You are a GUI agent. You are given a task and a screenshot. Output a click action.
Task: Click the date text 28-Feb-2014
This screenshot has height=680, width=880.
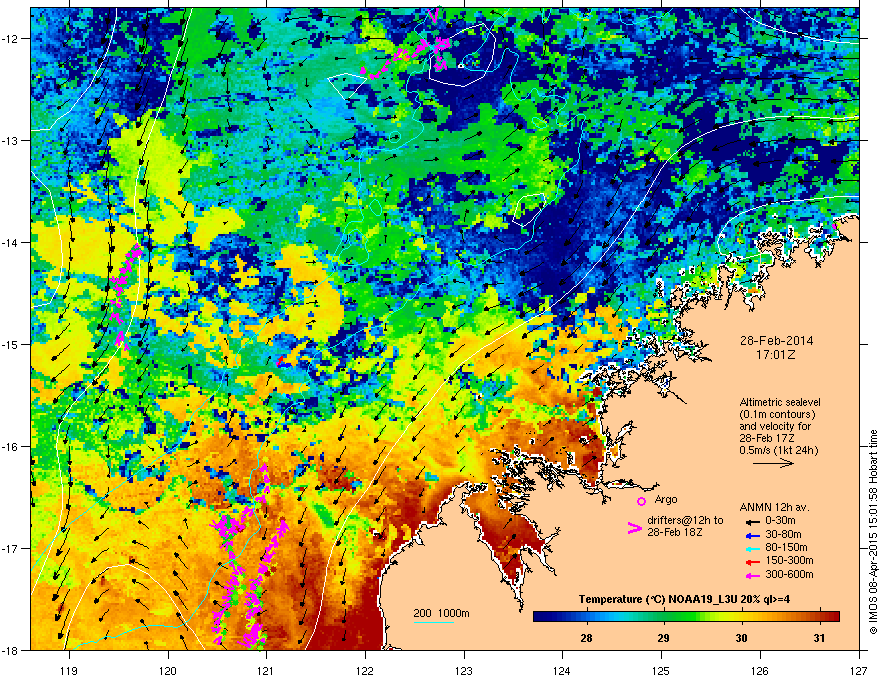point(776,341)
